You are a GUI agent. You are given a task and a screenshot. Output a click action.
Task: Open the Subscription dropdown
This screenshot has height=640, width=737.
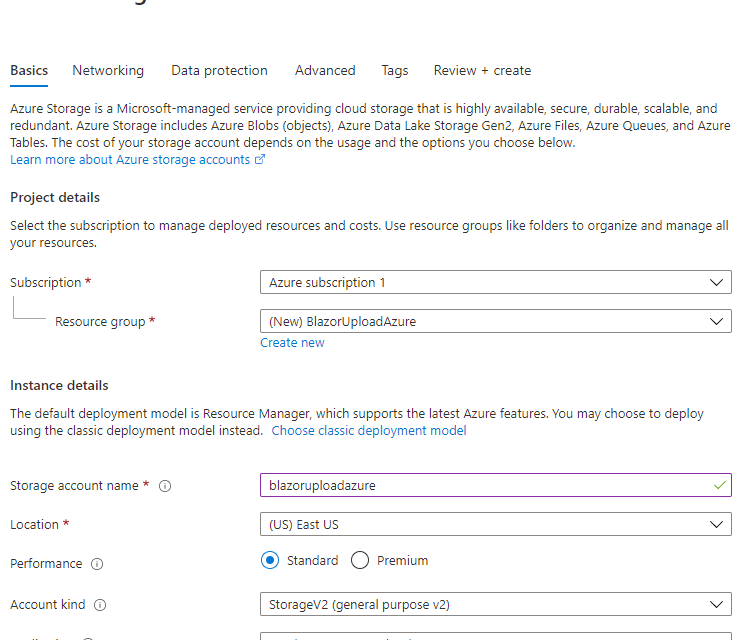point(495,283)
